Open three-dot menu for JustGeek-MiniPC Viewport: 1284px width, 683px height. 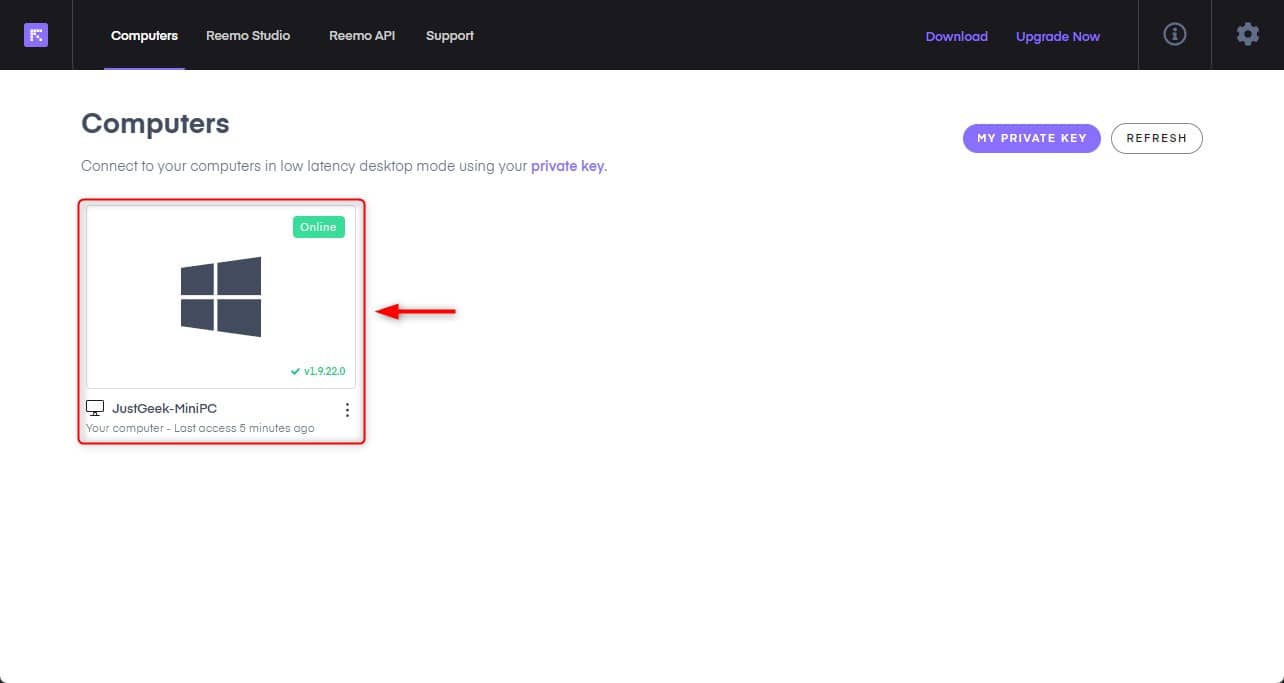tap(347, 410)
